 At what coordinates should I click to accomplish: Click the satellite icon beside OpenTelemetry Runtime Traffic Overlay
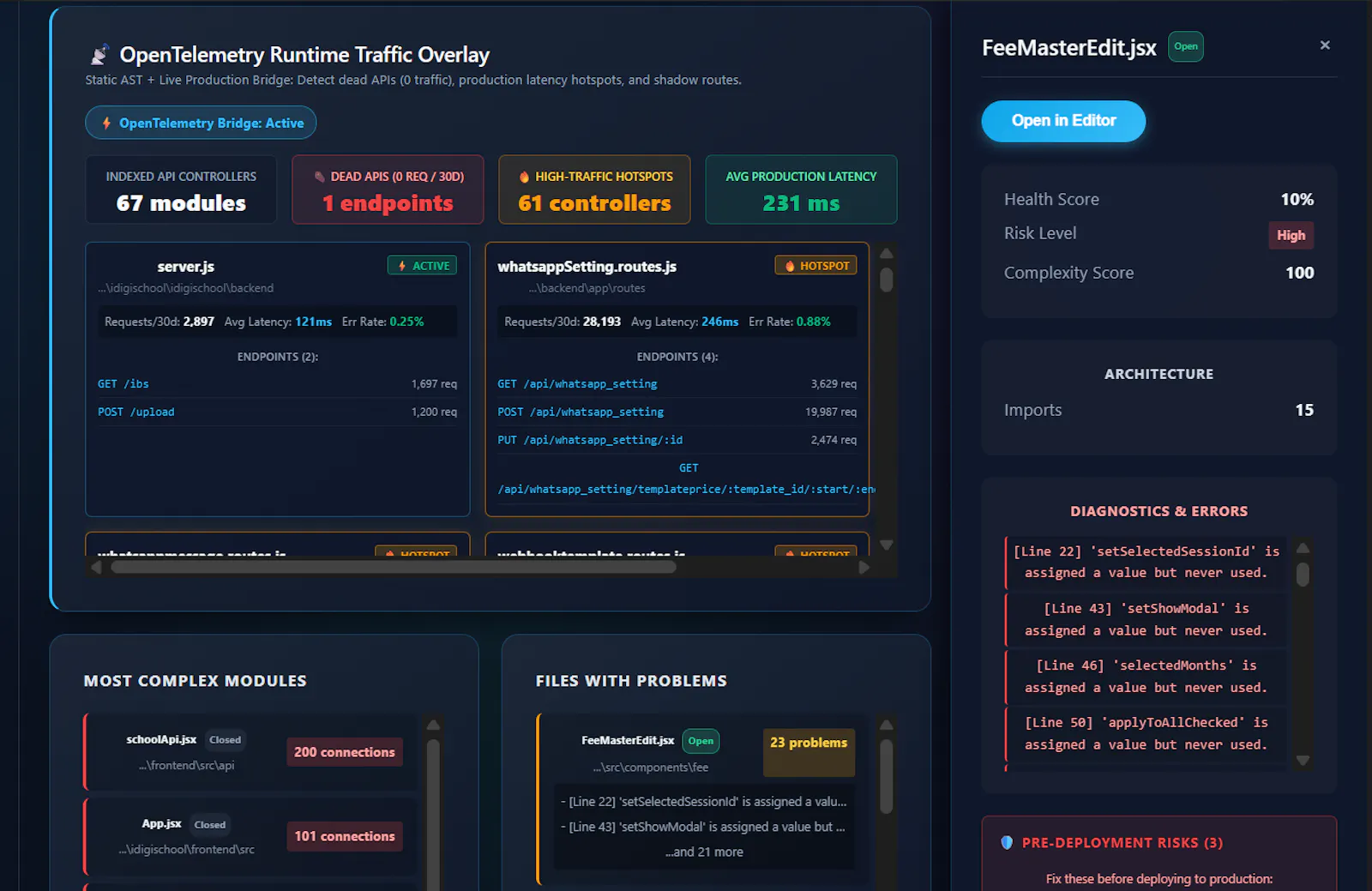pyautogui.click(x=99, y=55)
